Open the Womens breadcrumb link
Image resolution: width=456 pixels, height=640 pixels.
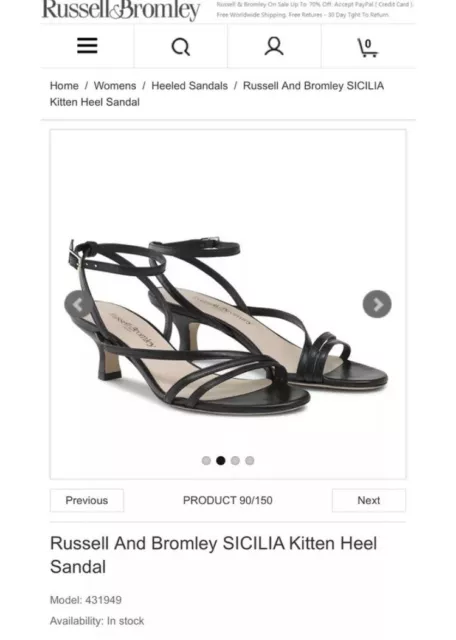pyautogui.click(x=115, y=86)
